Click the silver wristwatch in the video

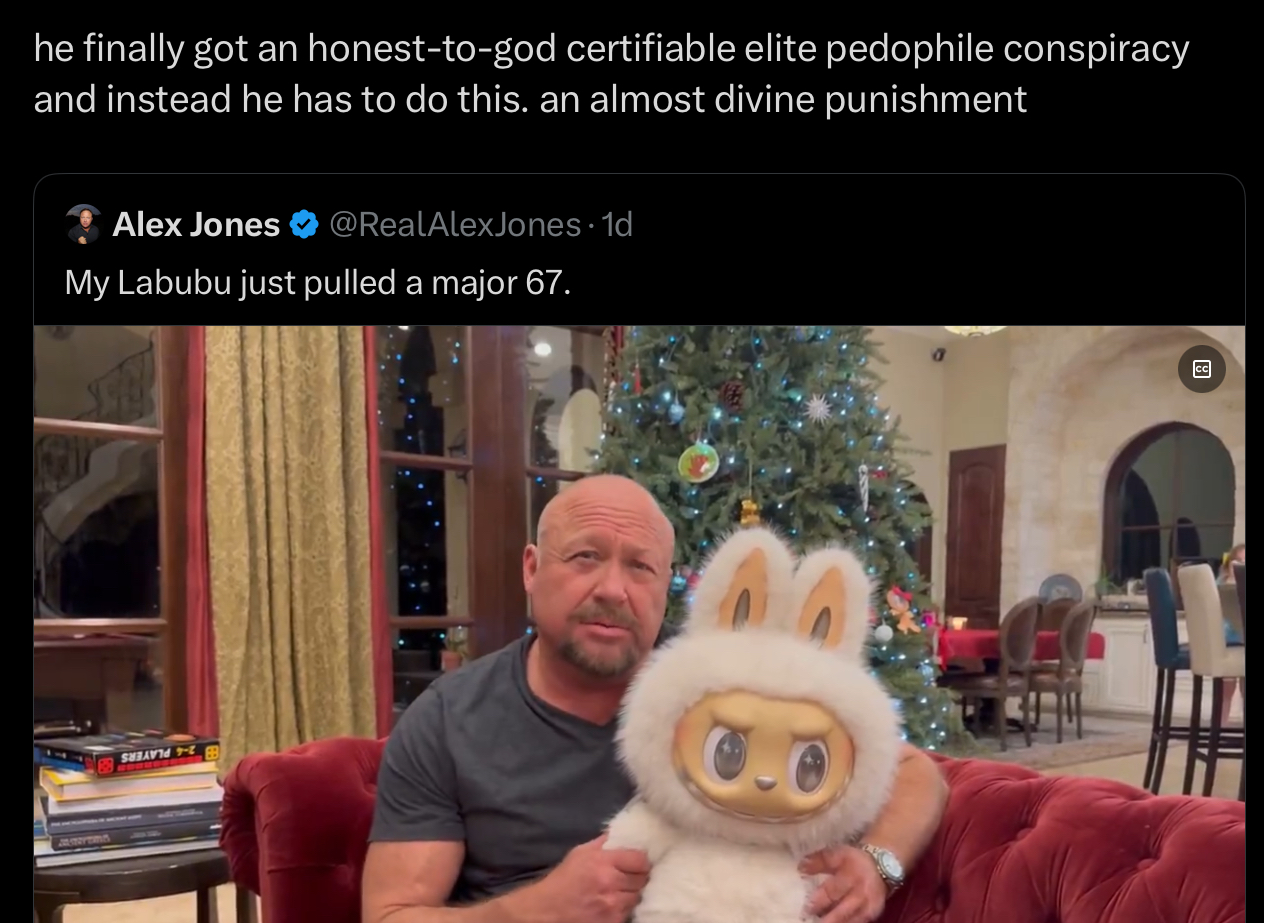coord(884,864)
